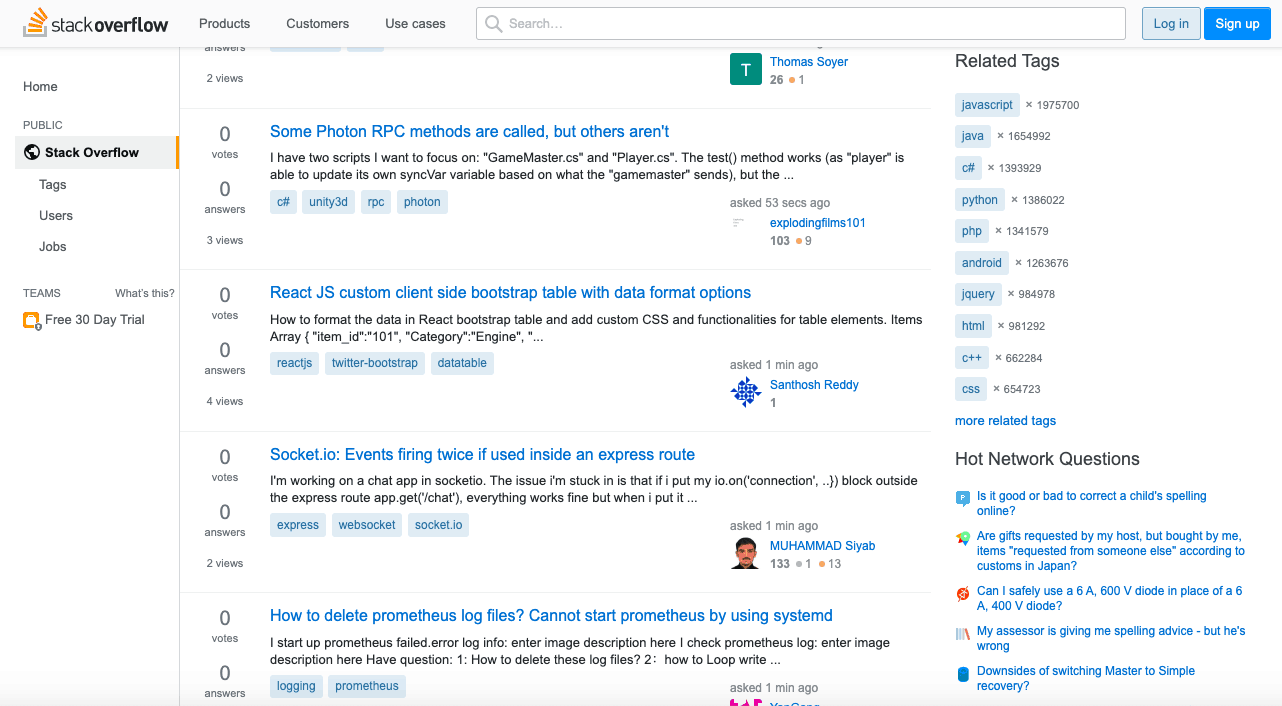
Task: Click the unity3d tag
Action: (328, 202)
